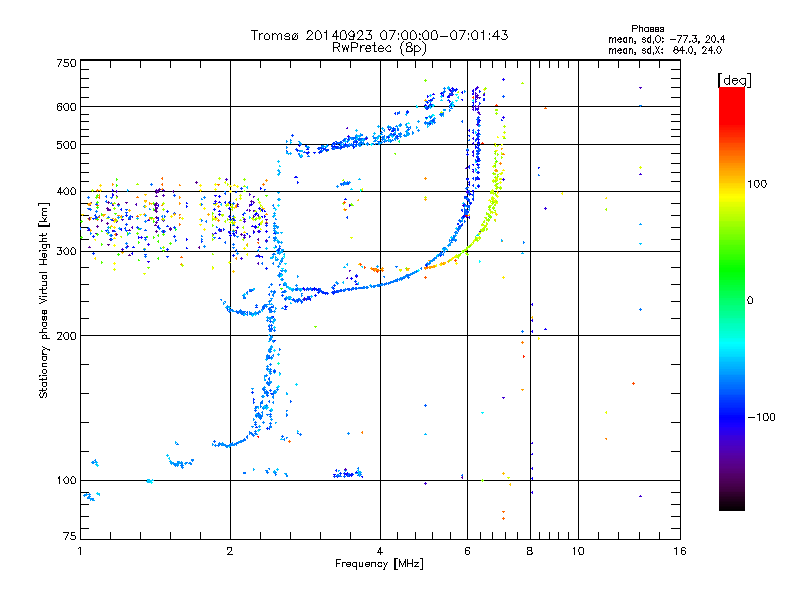Screen dimensions: 800x600
Task: Click the '[deg]' colorbar unit label
Action: coord(734,81)
